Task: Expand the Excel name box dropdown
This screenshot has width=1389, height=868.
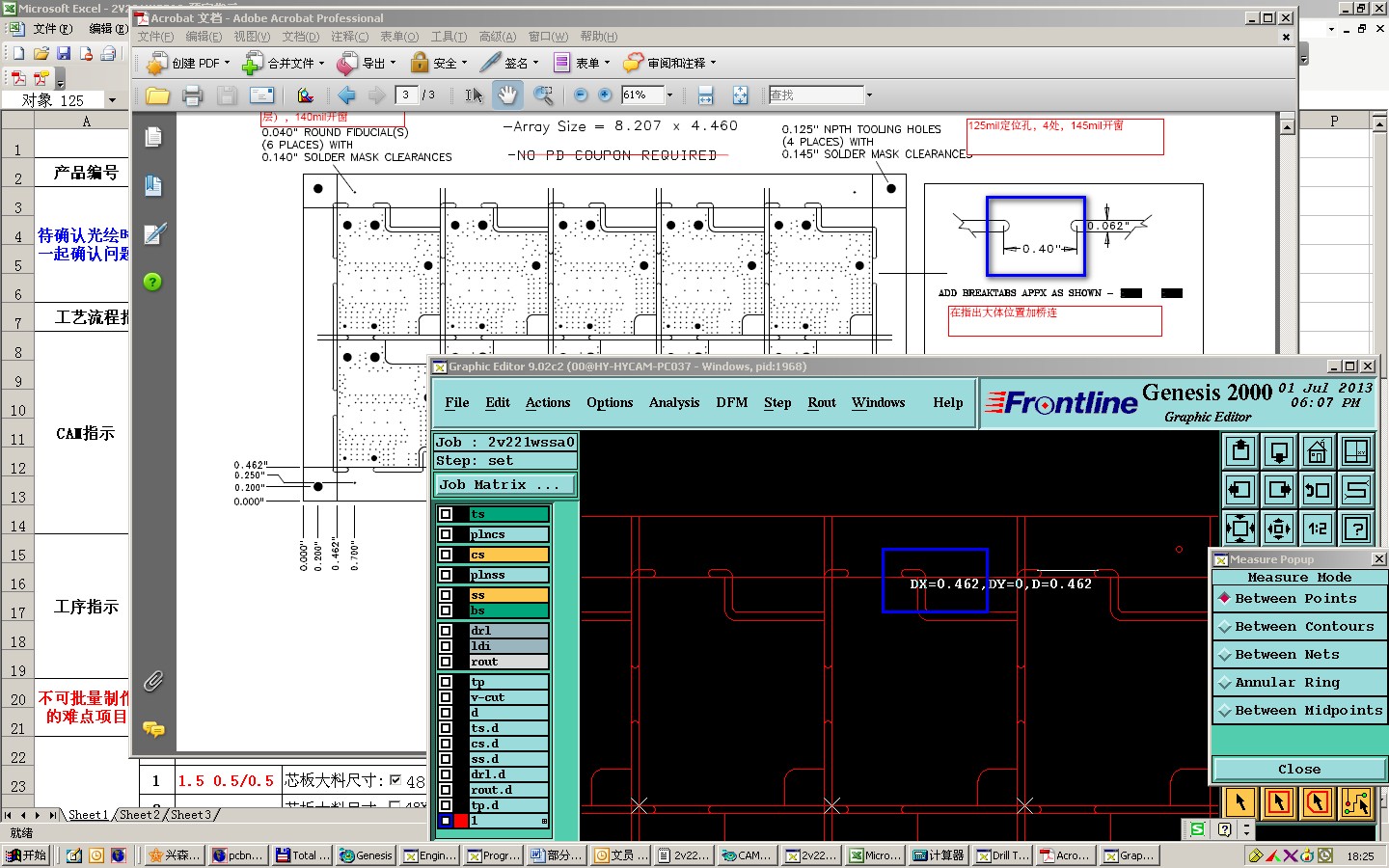Action: (x=112, y=100)
